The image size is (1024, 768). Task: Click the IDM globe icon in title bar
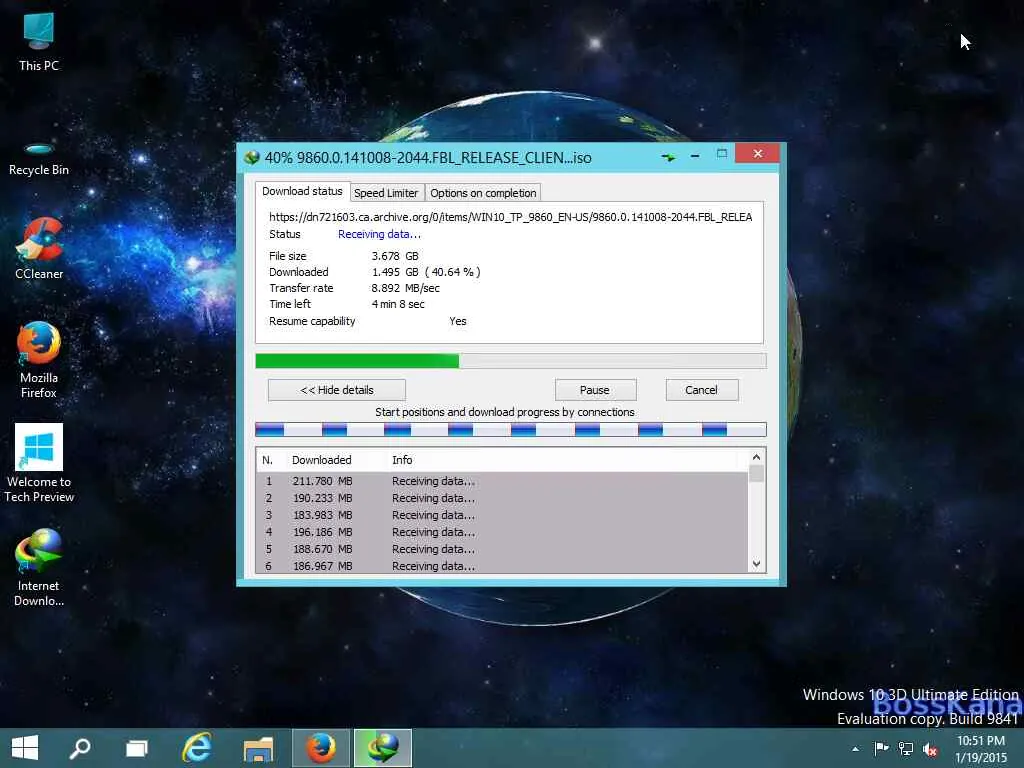pos(251,157)
